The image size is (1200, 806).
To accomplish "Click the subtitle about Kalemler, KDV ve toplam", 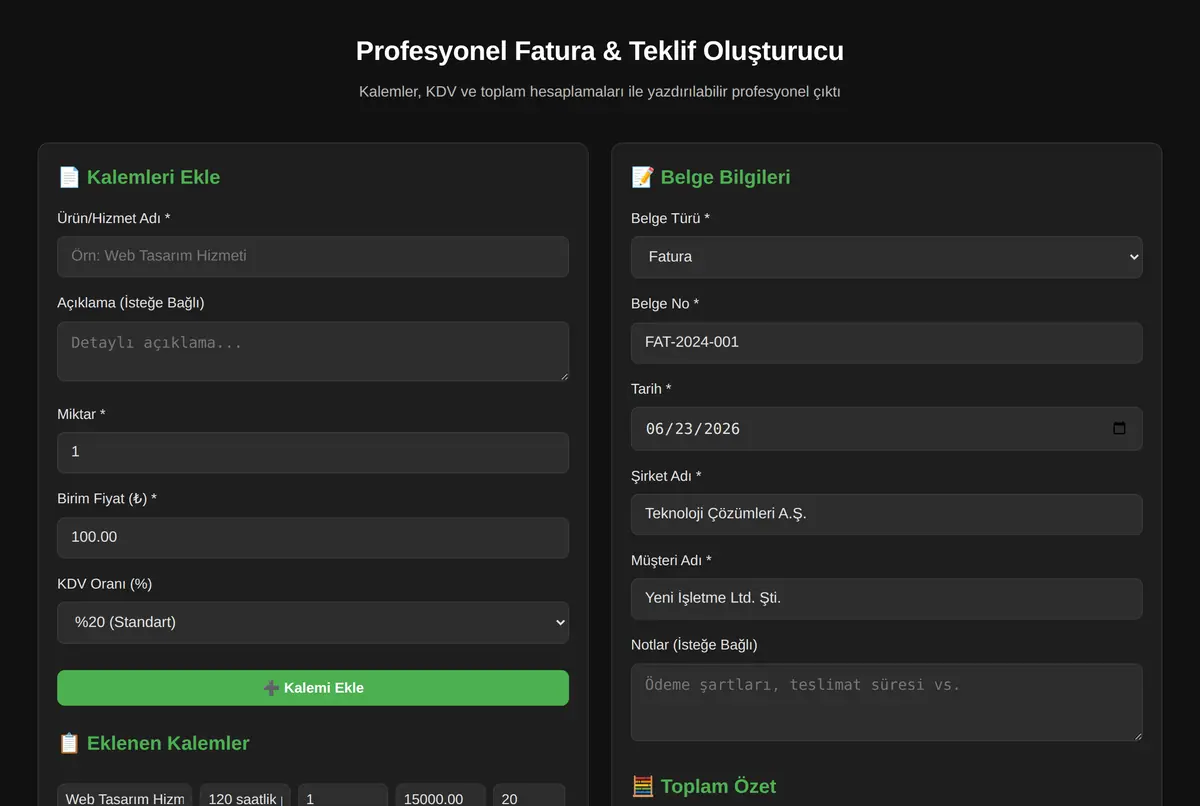I will click(600, 92).
